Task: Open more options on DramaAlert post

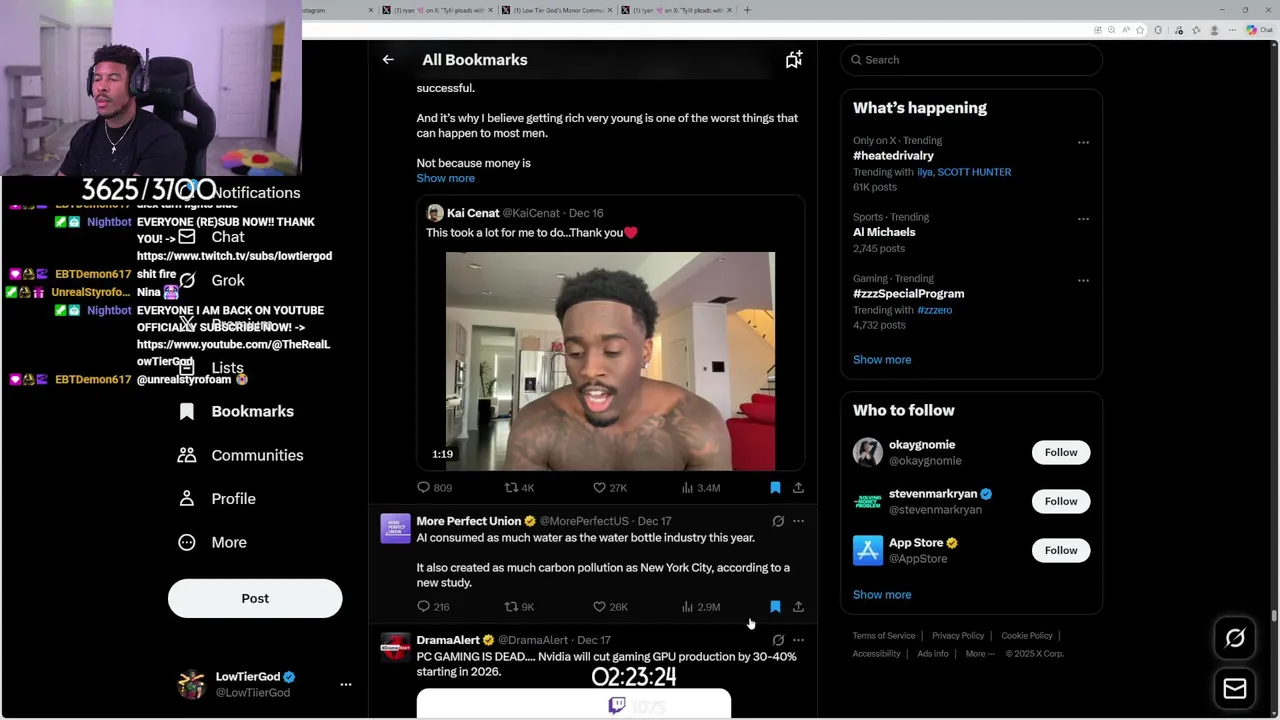Action: click(798, 640)
